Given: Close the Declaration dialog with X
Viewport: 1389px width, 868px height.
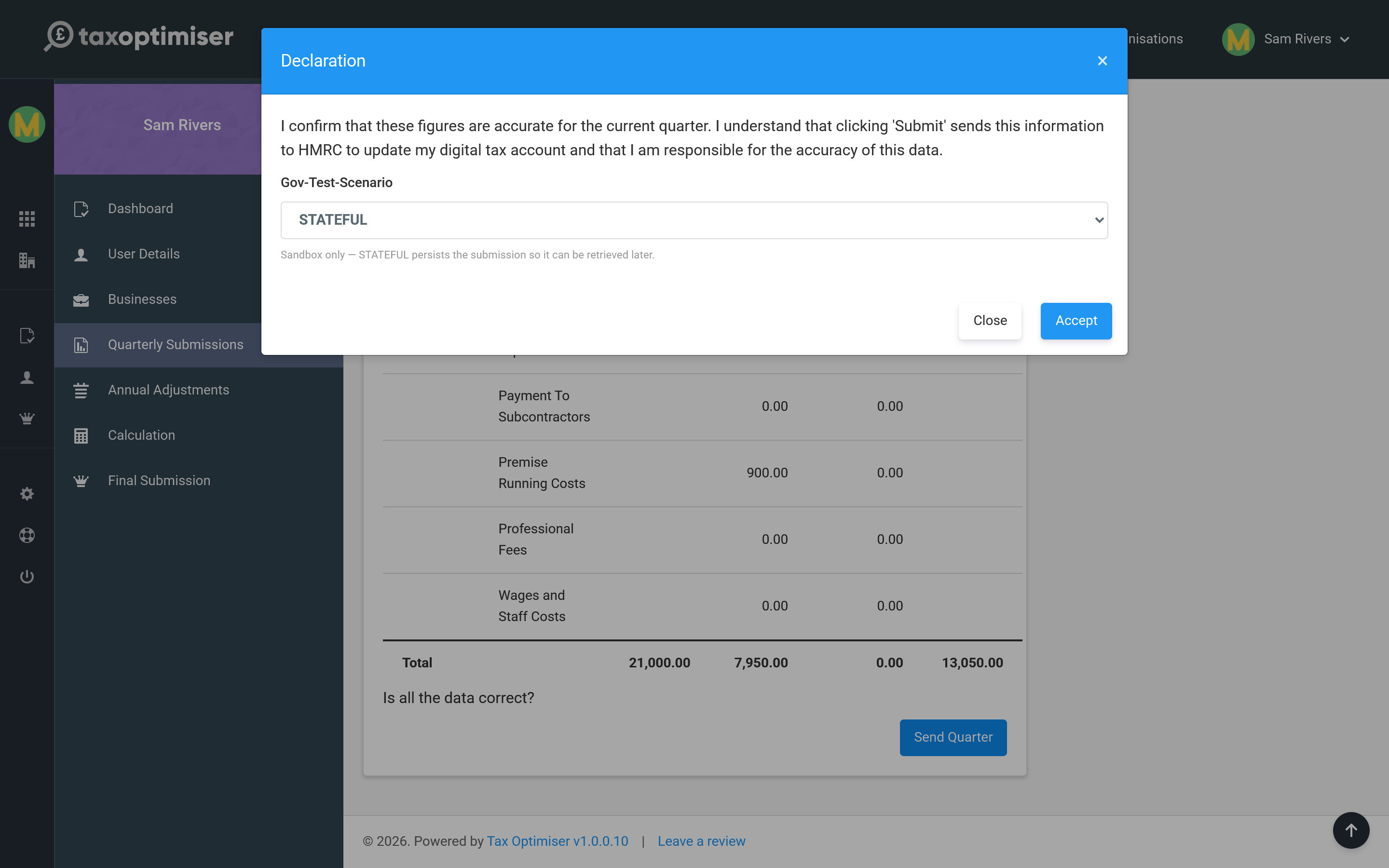Looking at the screenshot, I should [x=1102, y=61].
